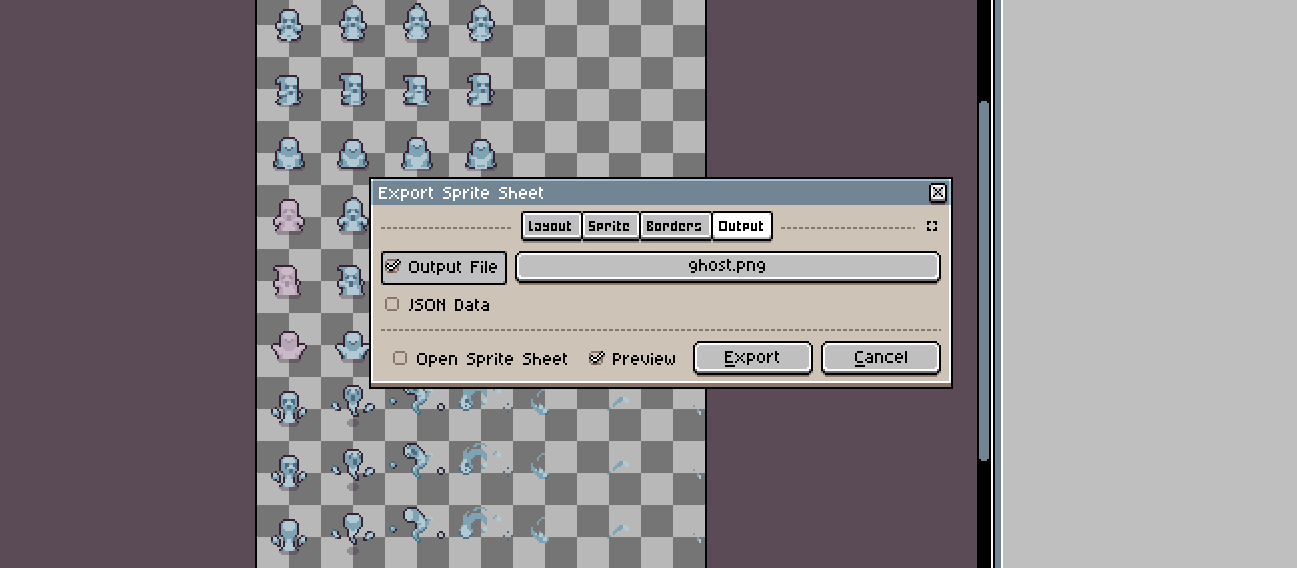Screen dimensions: 1297x568
Task: Click the Export button
Action: click(752, 358)
